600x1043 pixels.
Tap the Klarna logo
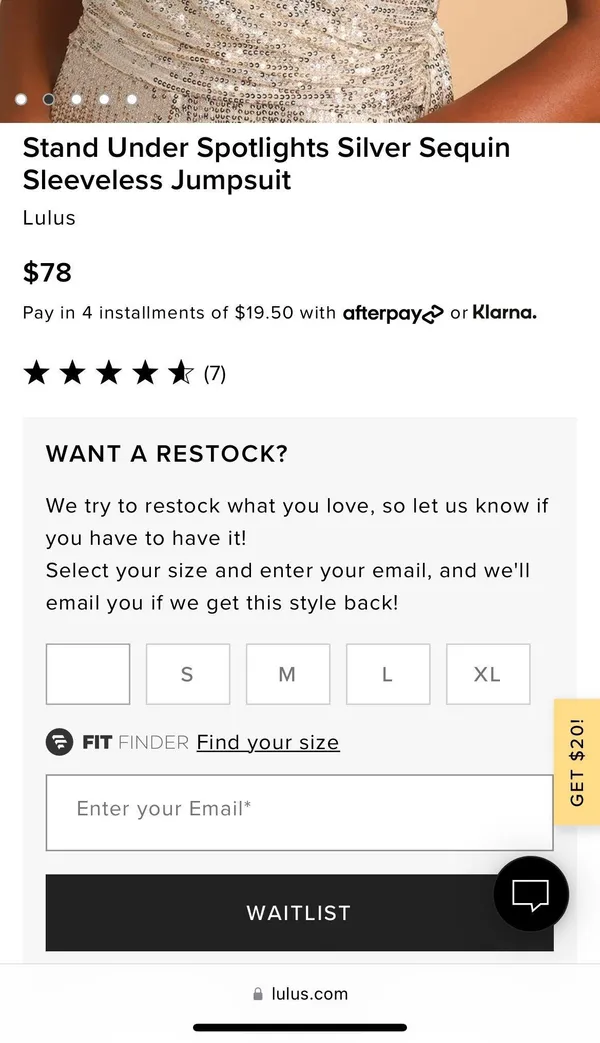point(504,312)
